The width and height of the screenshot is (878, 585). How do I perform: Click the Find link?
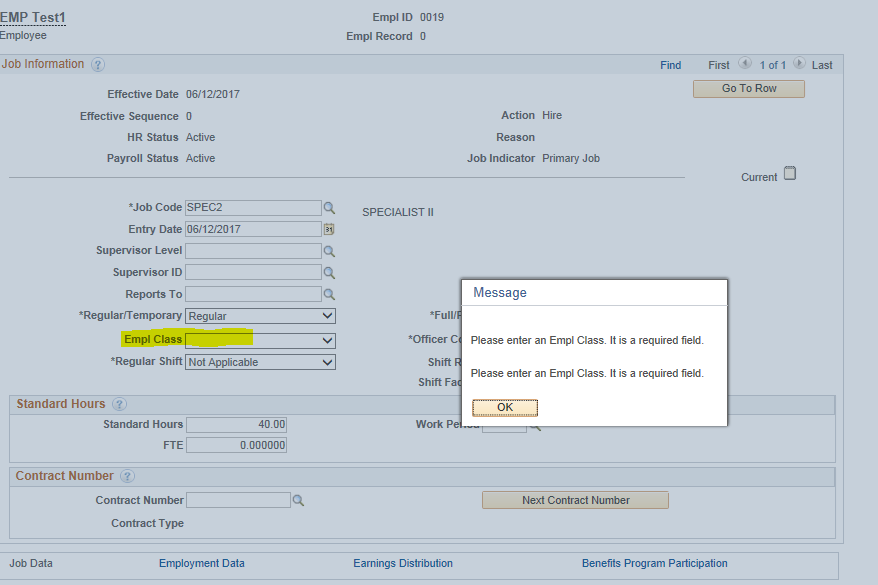(x=670, y=63)
